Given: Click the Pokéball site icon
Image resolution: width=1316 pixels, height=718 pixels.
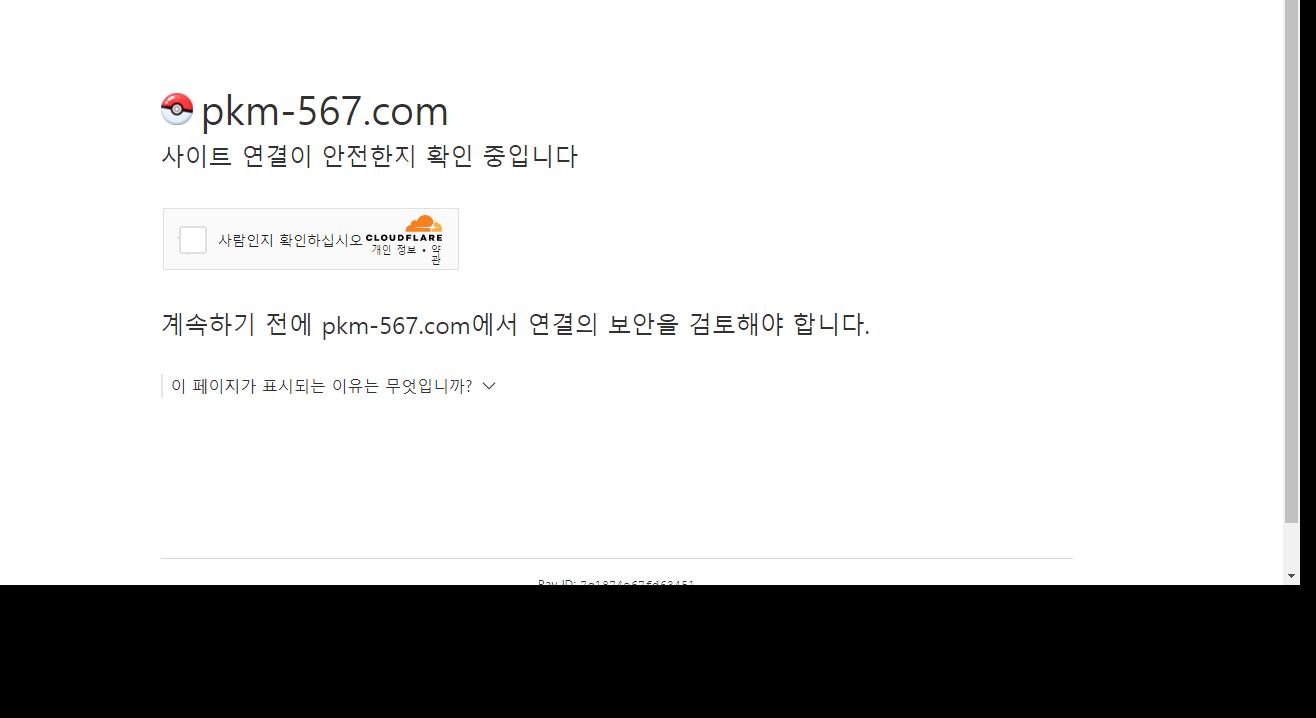Looking at the screenshot, I should [x=177, y=108].
